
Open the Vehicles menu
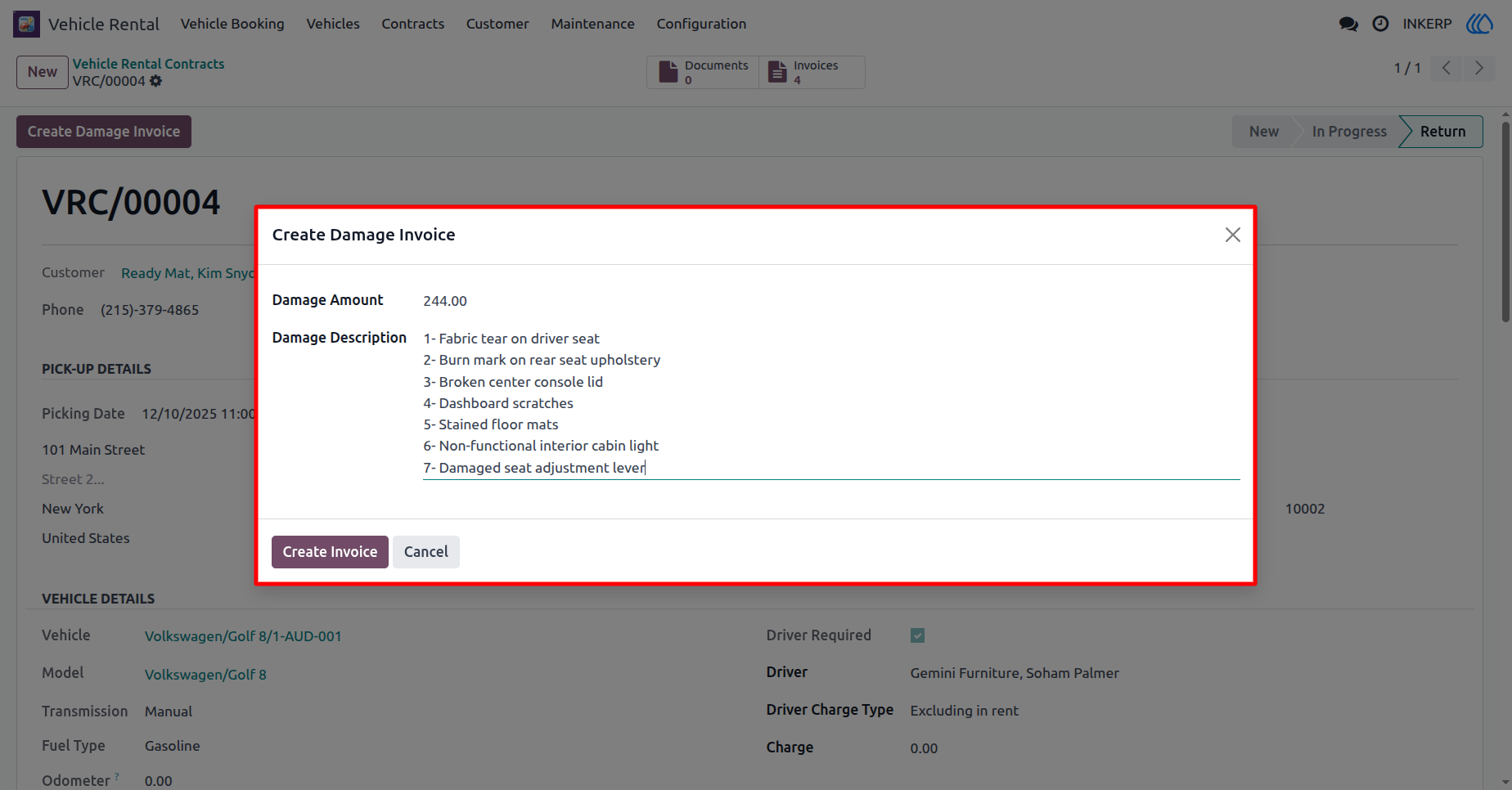[x=333, y=24]
